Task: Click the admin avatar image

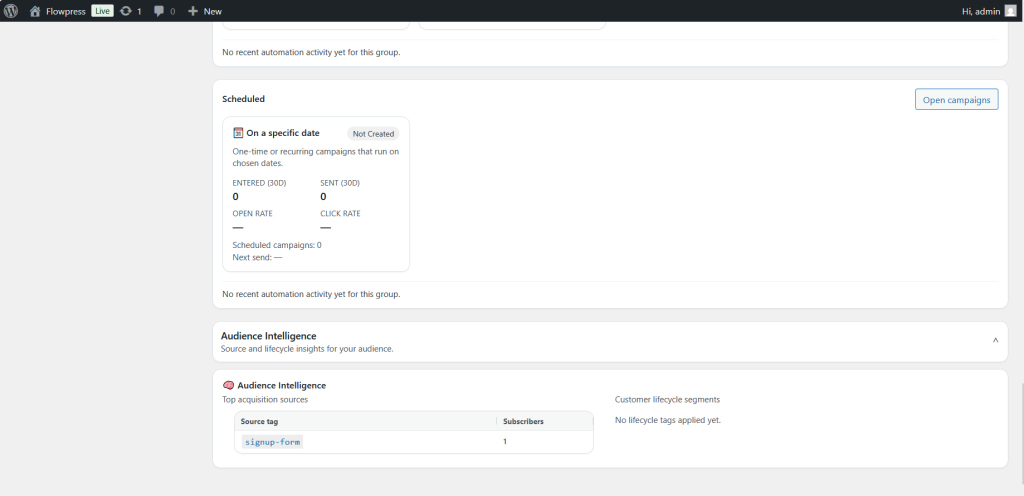Action: point(1010,11)
